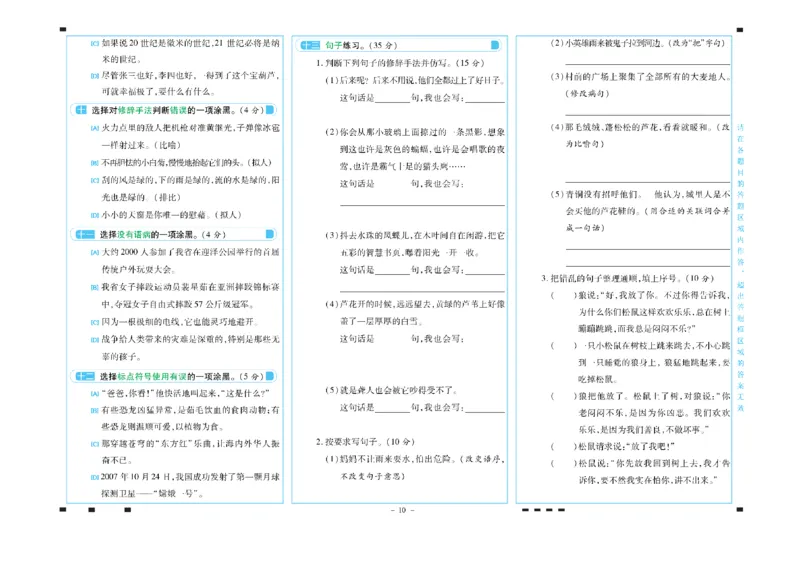Click sentence (4)芦花开的时候,远远望去
Screen dimensions: 800x566
point(415,312)
